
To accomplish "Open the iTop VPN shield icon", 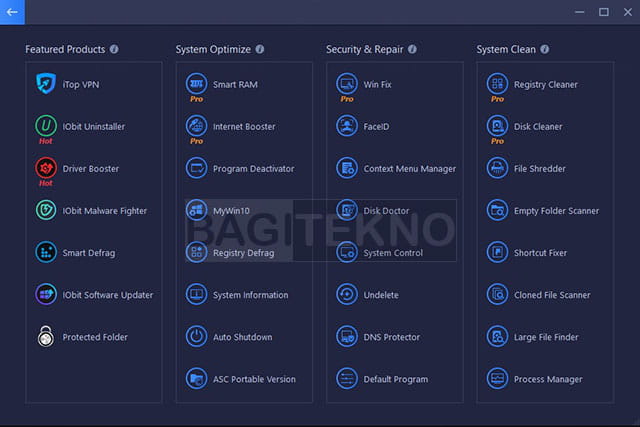I will click(46, 84).
